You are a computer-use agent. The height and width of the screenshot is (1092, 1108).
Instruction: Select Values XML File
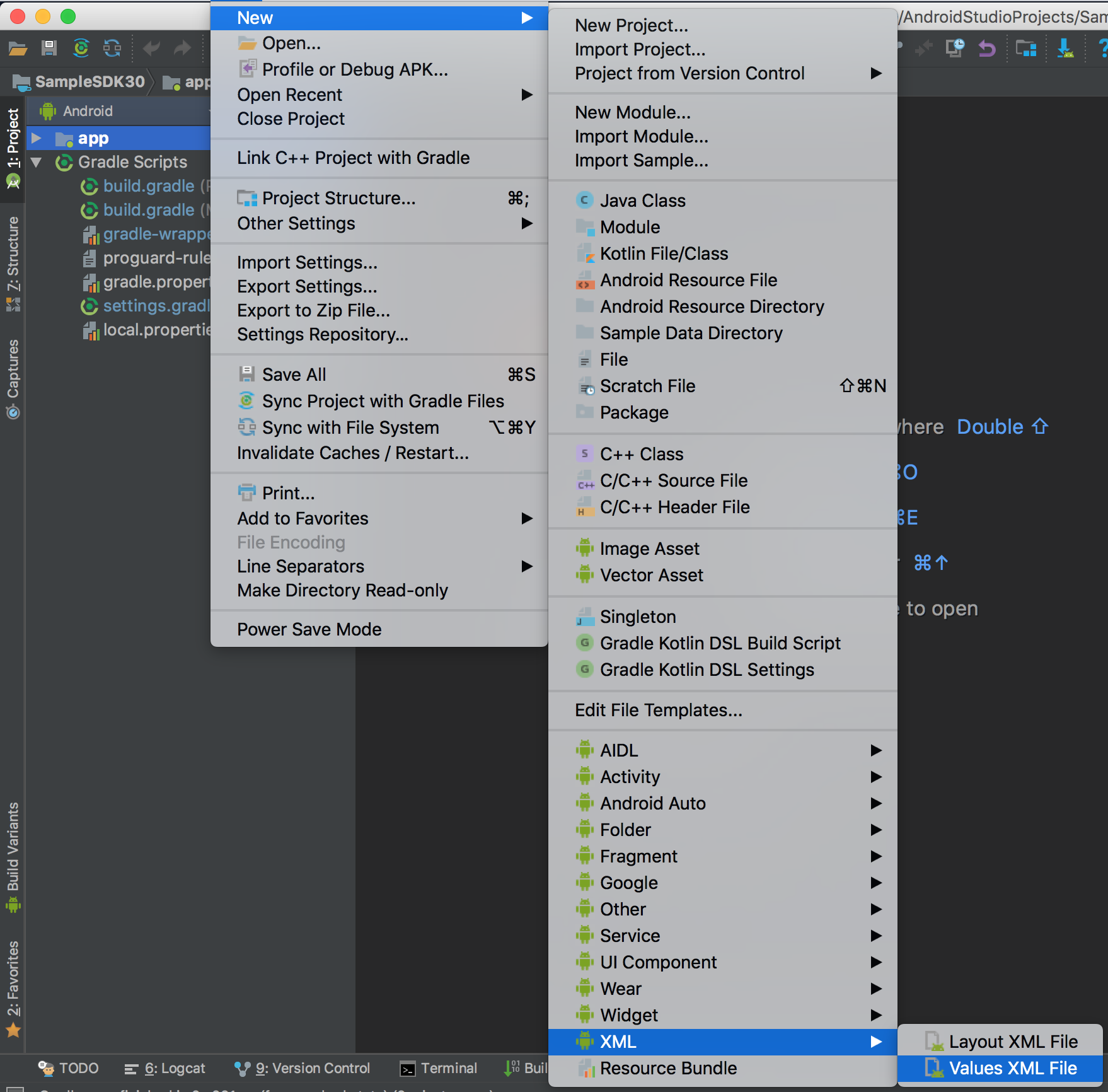(1000, 1068)
